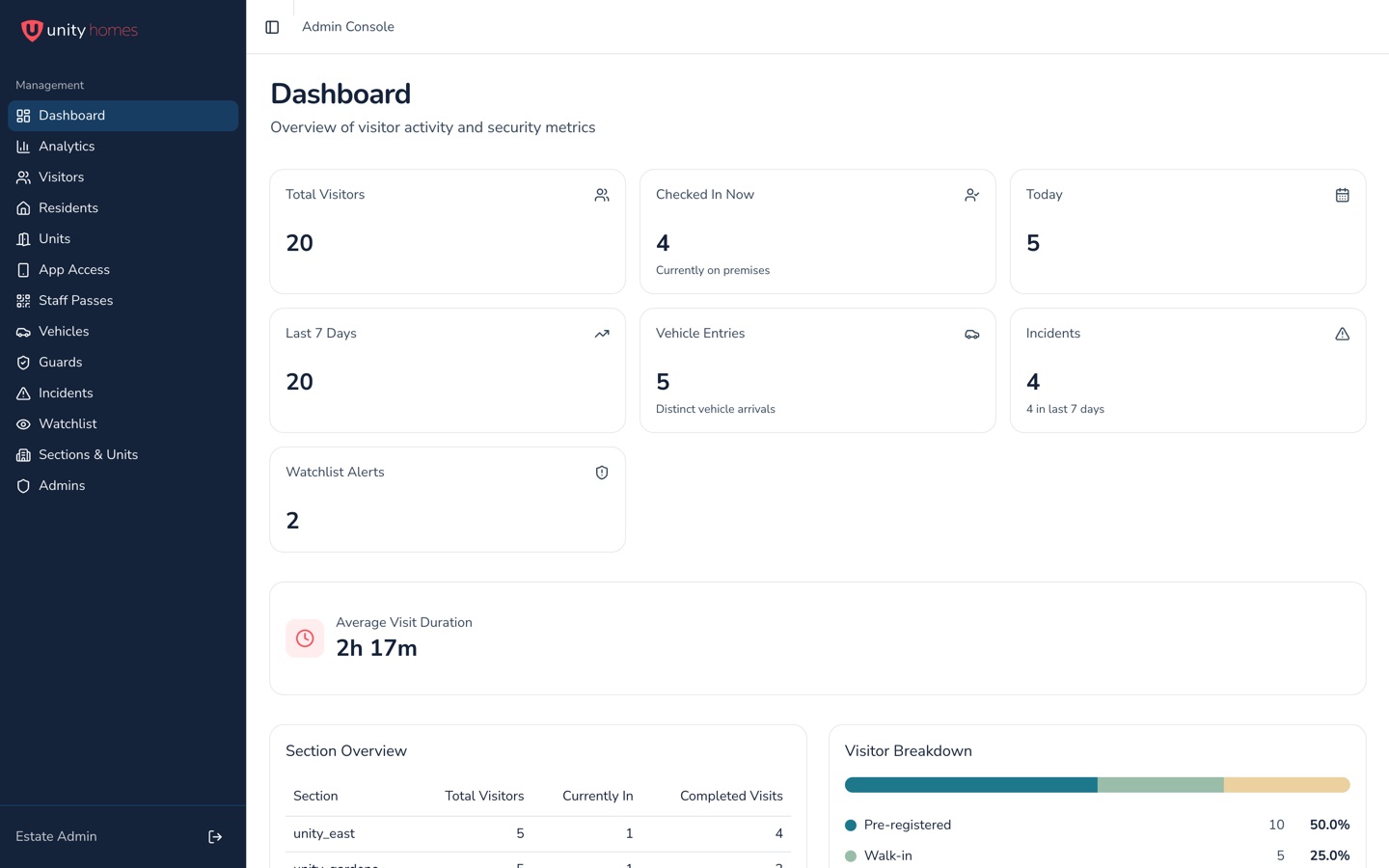Click the Completed Visits column header
Screen dimensions: 1389x868
(731, 796)
